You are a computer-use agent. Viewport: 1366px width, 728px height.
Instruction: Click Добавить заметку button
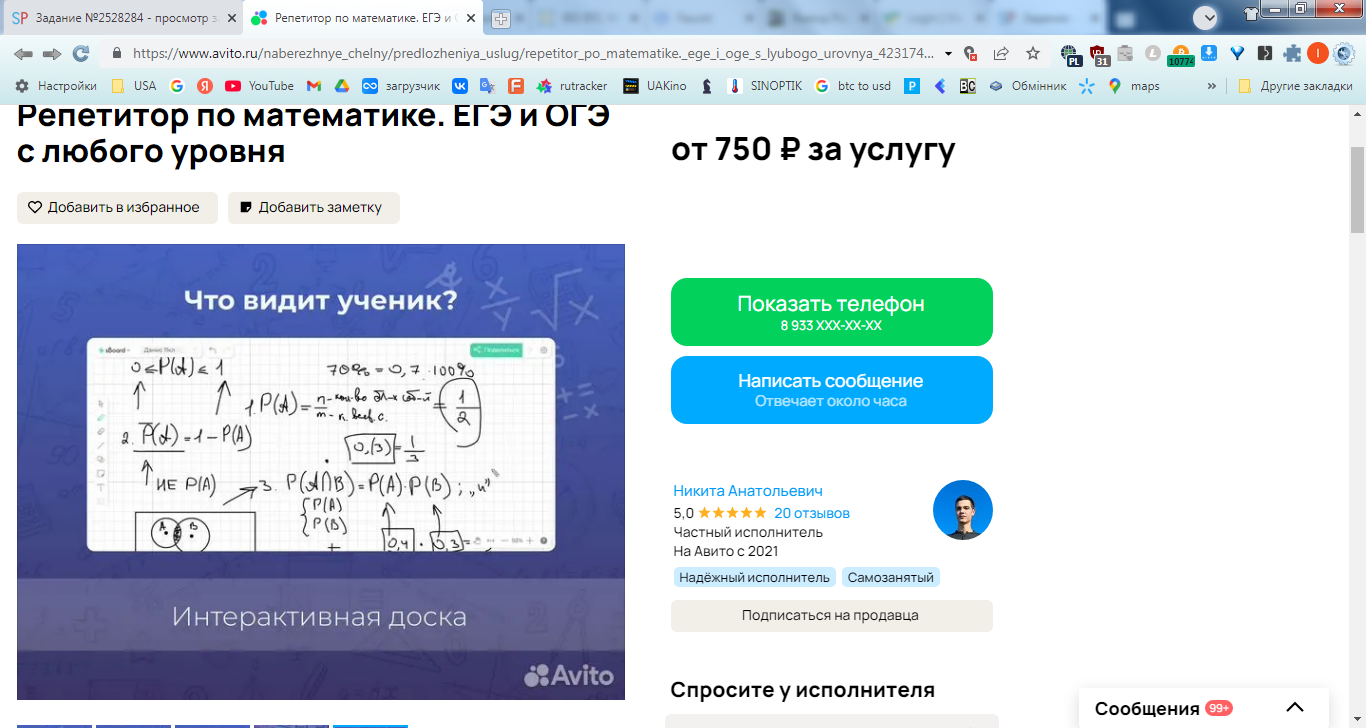coord(313,208)
